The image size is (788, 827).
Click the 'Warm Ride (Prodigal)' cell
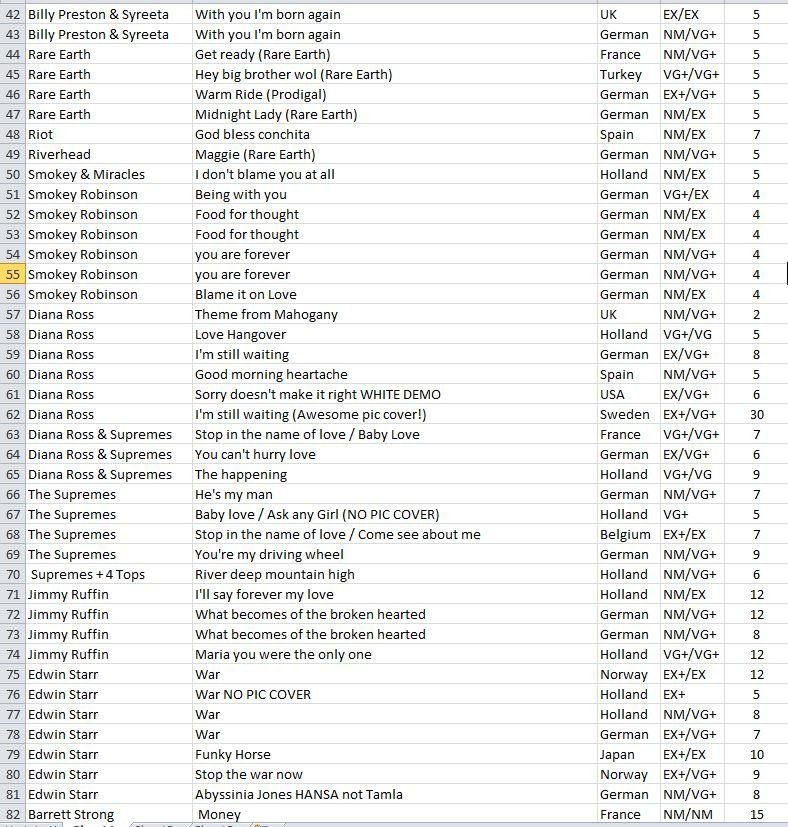tap(395, 94)
